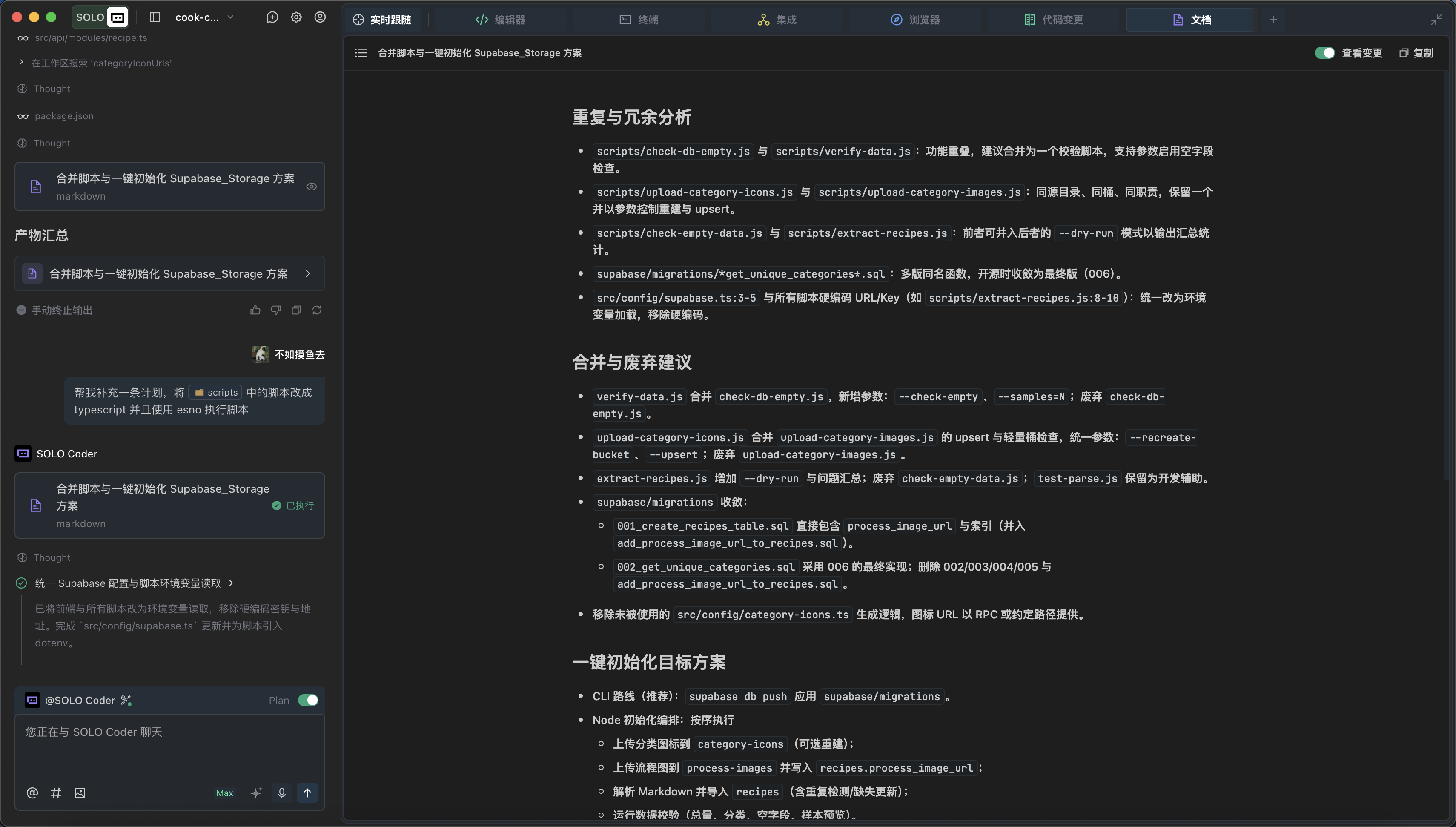The height and width of the screenshot is (827, 1456).
Task: Disable the 查看变更 toggle
Action: 1324,53
